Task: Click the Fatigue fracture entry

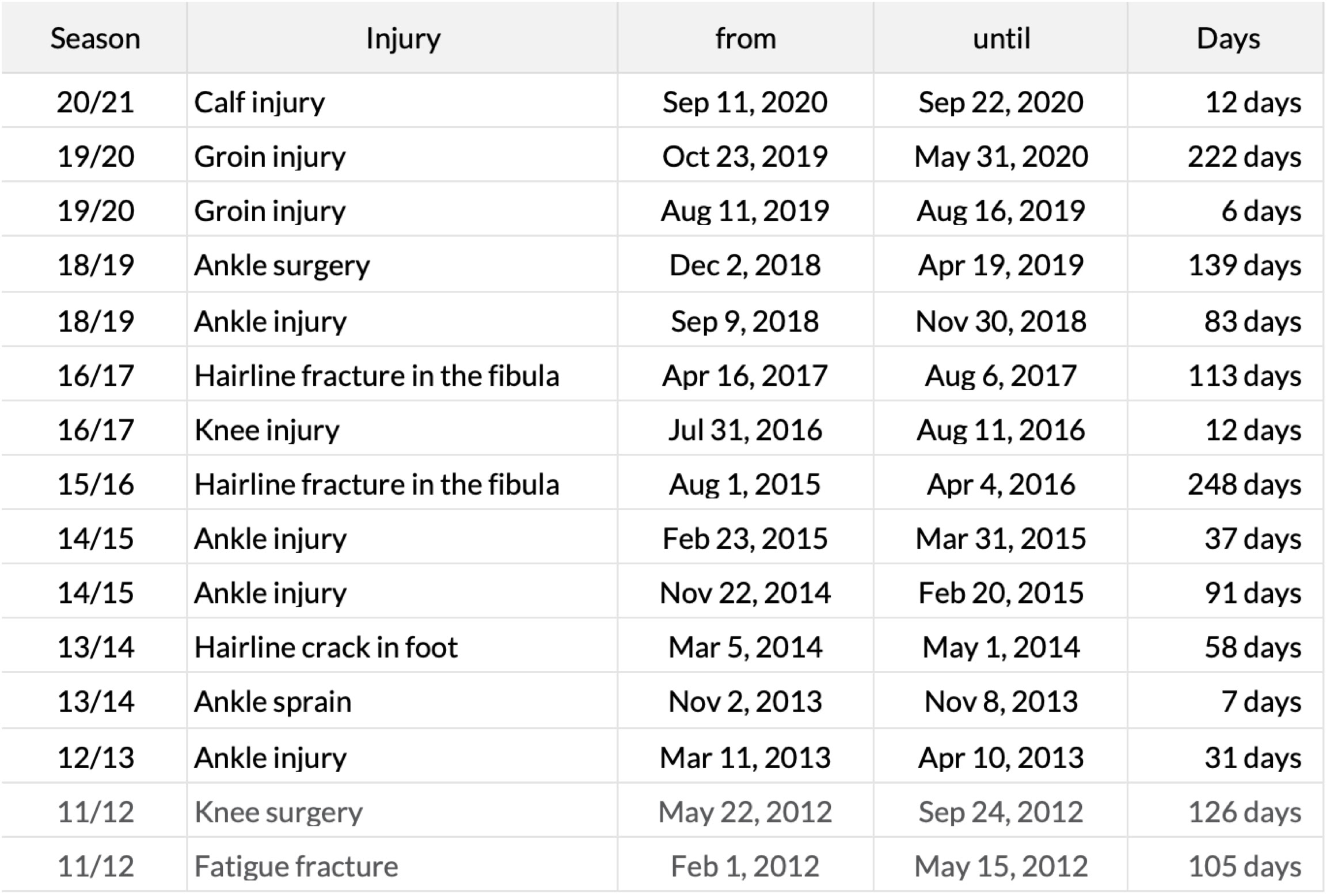Action: point(296,866)
